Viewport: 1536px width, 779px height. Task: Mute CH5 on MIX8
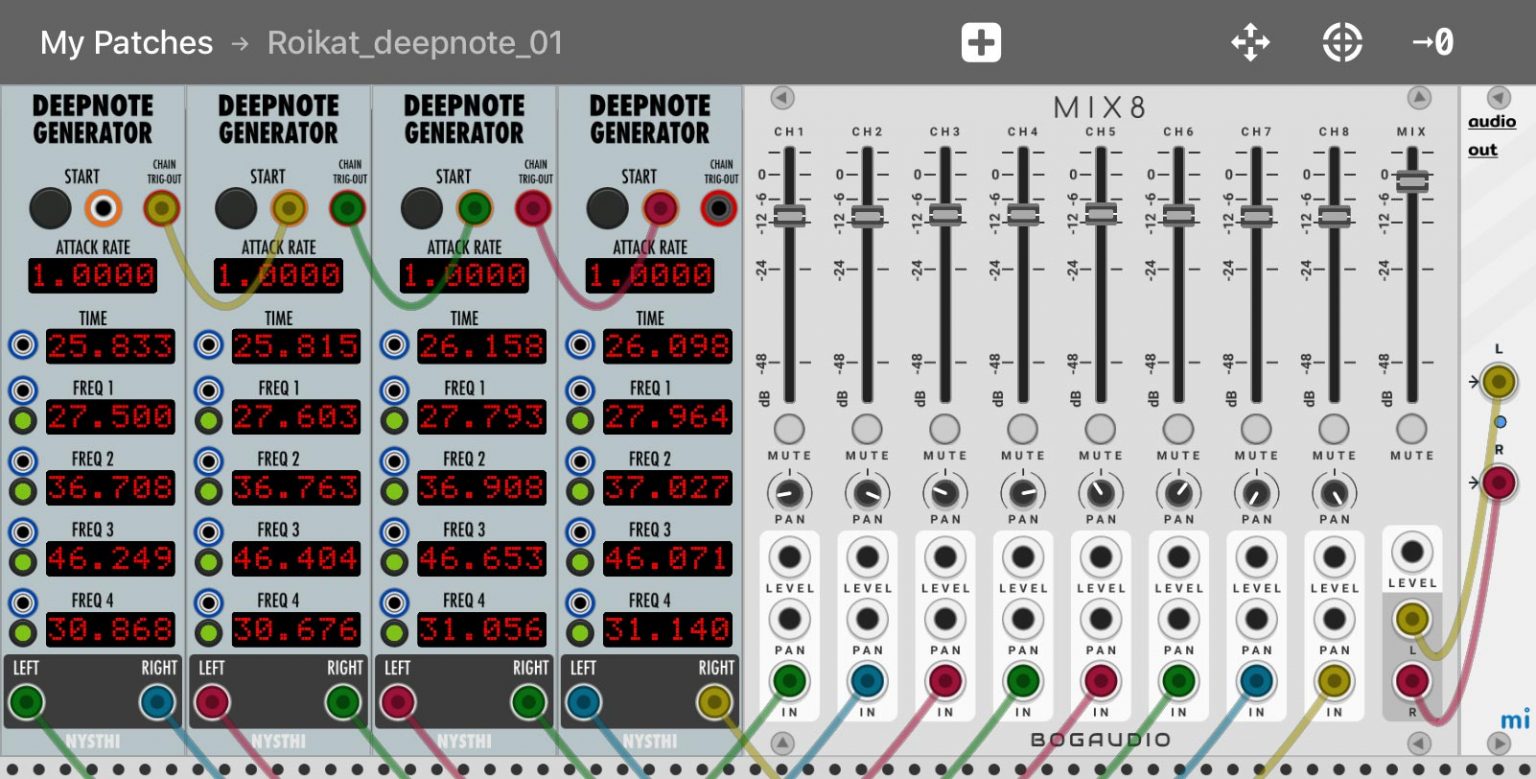(1100, 428)
